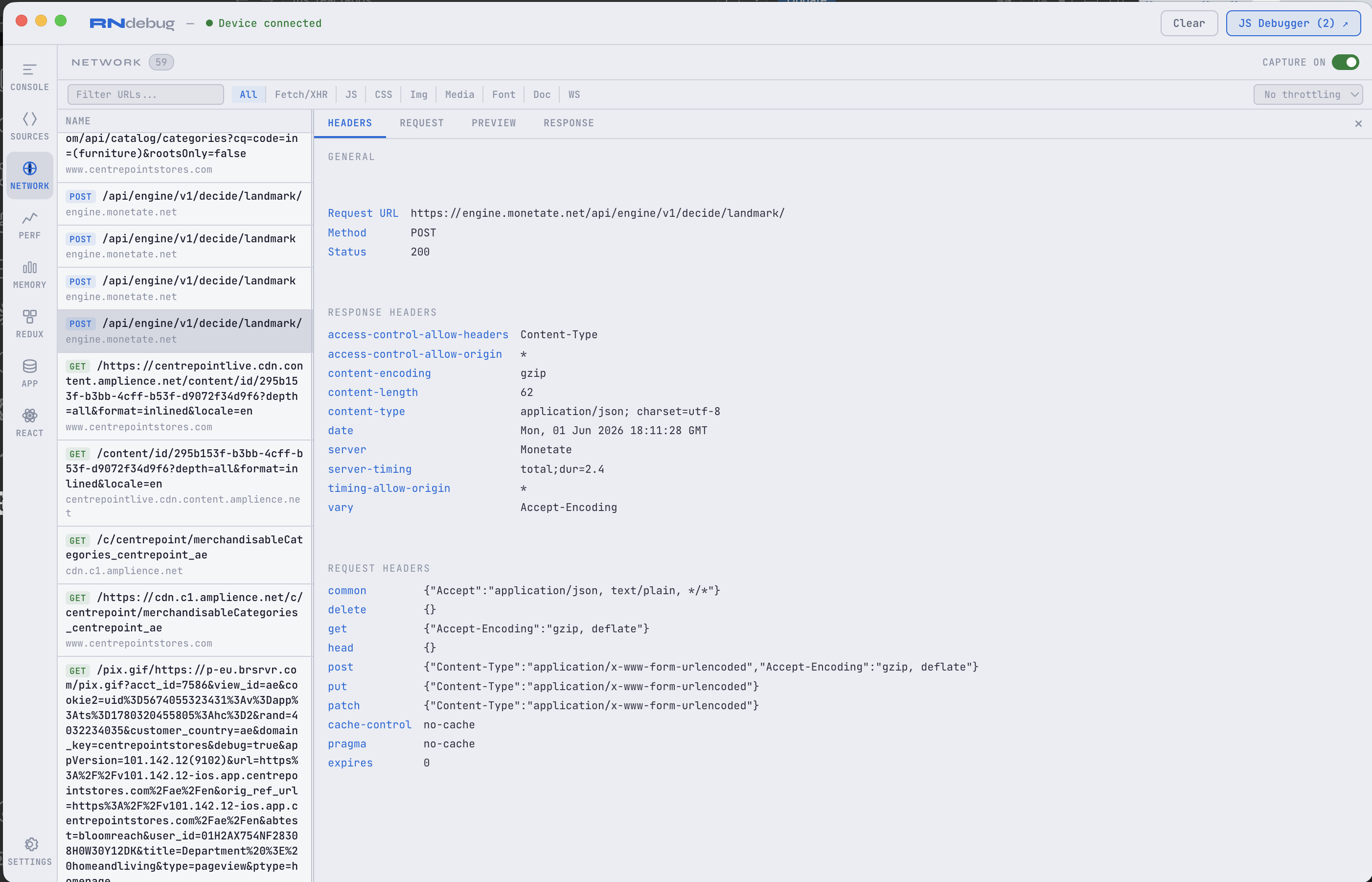Click the network request count badge 59
Viewport: 1372px width, 882px height.
(161, 62)
